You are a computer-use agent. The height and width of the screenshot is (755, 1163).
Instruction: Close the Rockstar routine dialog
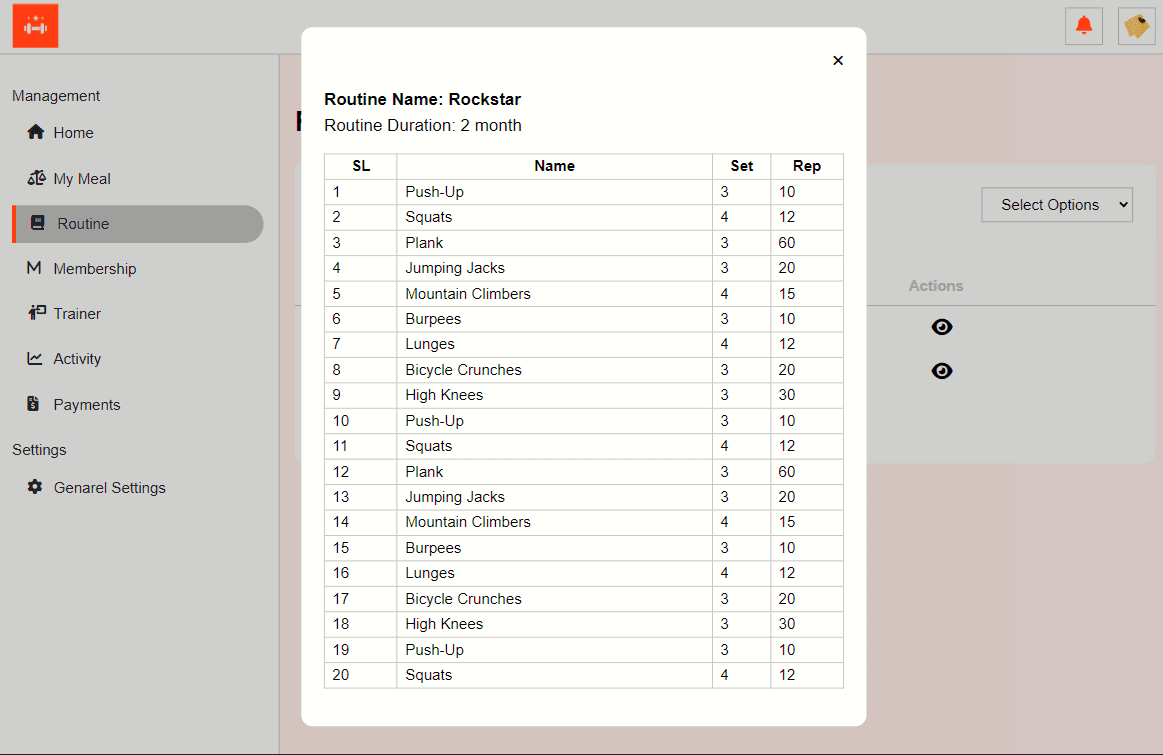tap(838, 61)
